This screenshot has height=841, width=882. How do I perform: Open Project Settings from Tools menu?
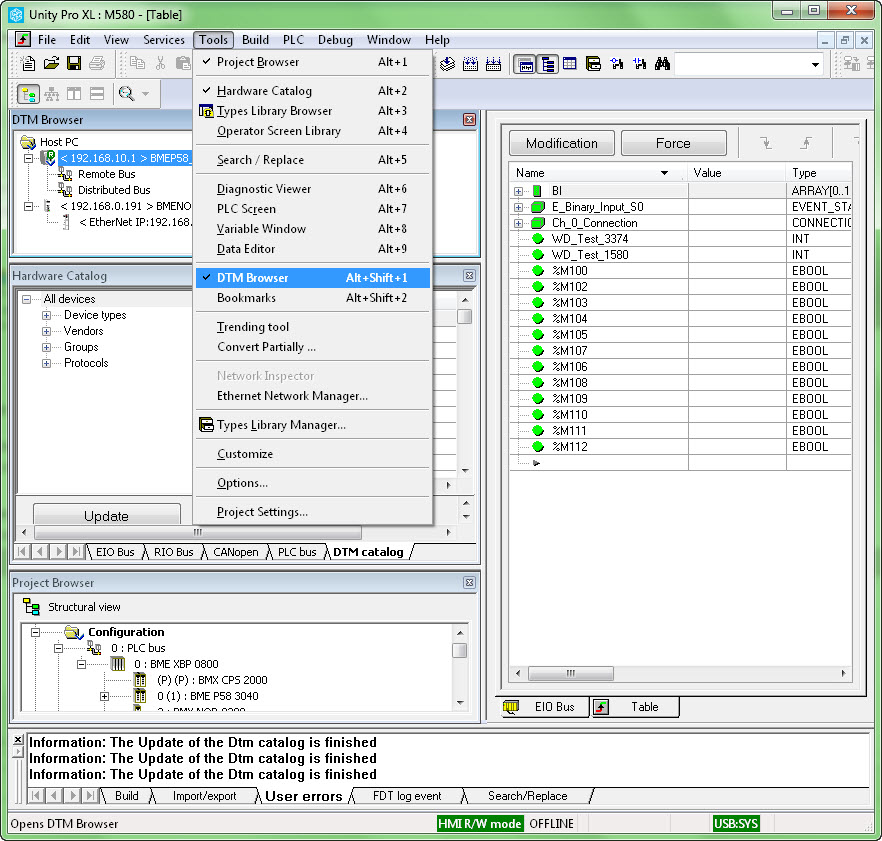click(313, 512)
